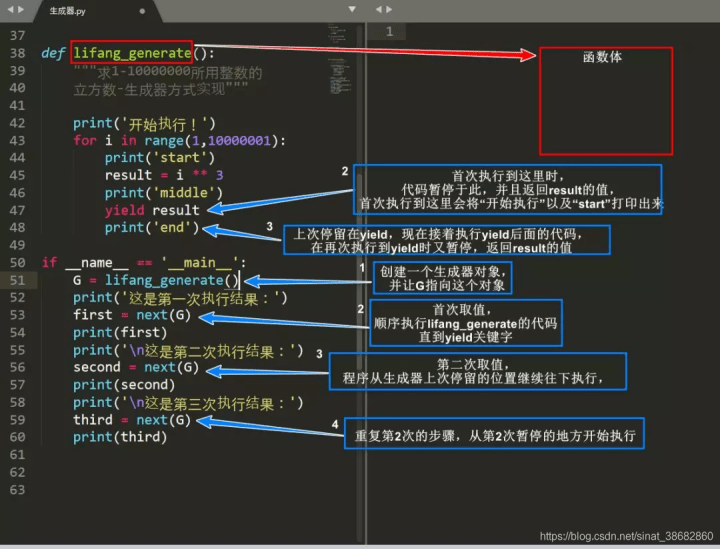
Task: Click the '__main__' string on line 50
Action: [x=200, y=263]
